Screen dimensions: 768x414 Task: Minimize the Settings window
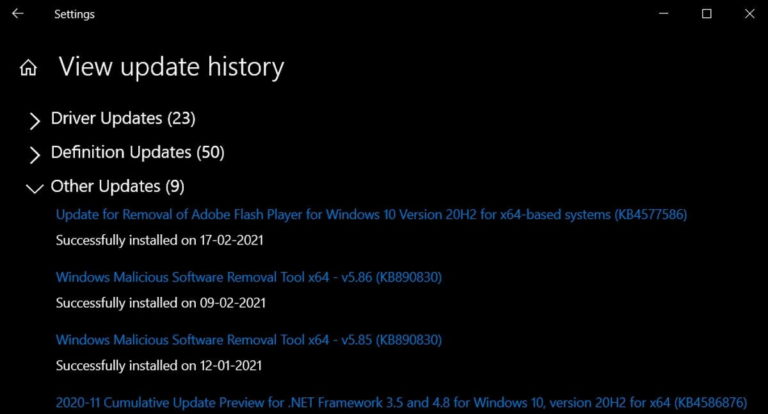659,14
